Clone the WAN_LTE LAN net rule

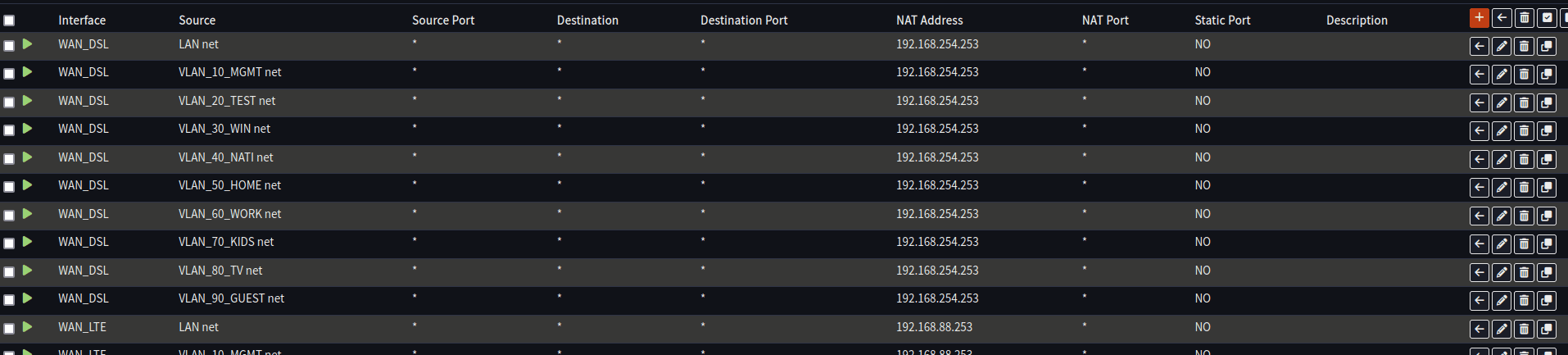[1547, 330]
